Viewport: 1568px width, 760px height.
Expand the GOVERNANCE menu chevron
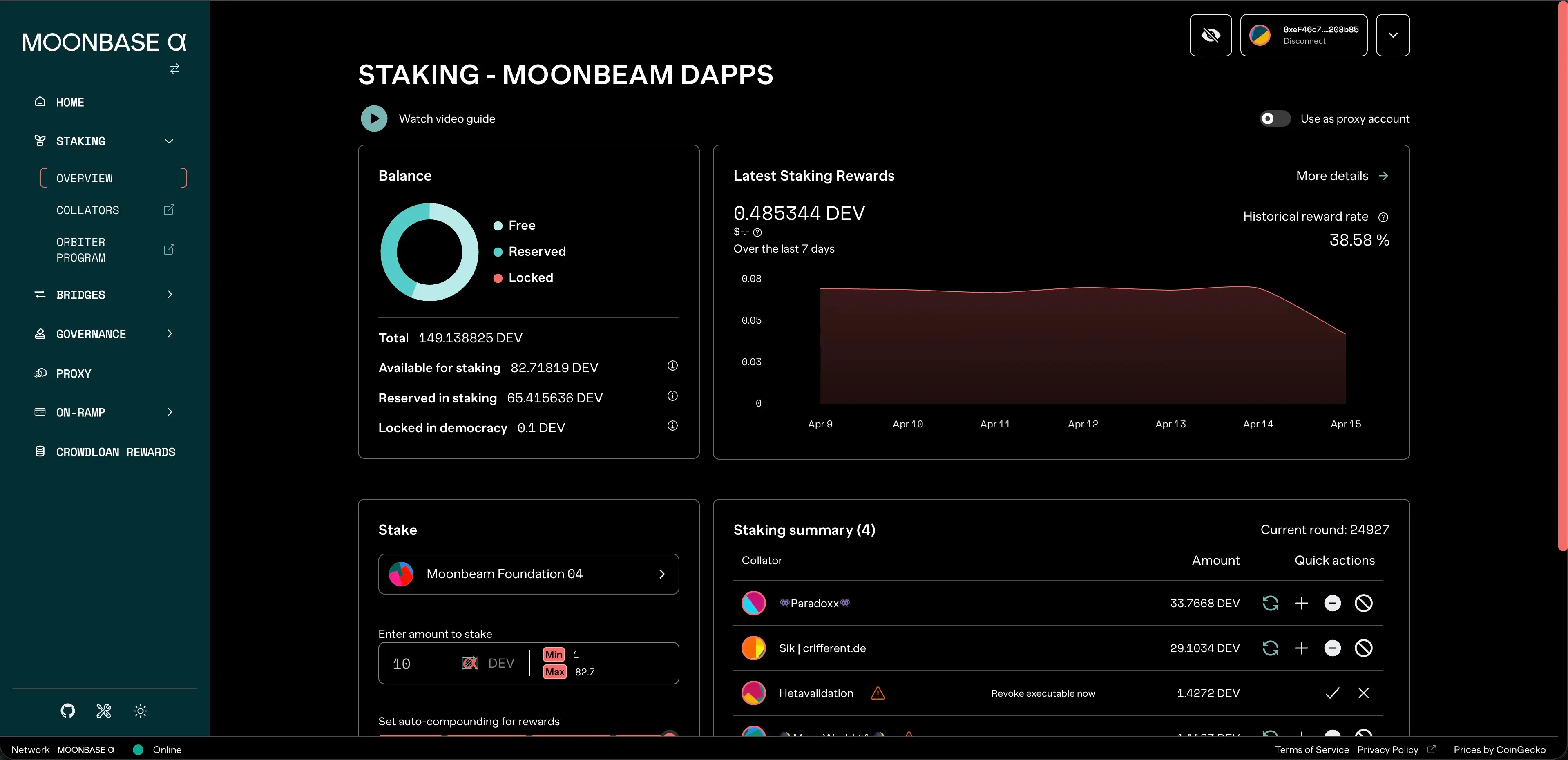pos(169,334)
